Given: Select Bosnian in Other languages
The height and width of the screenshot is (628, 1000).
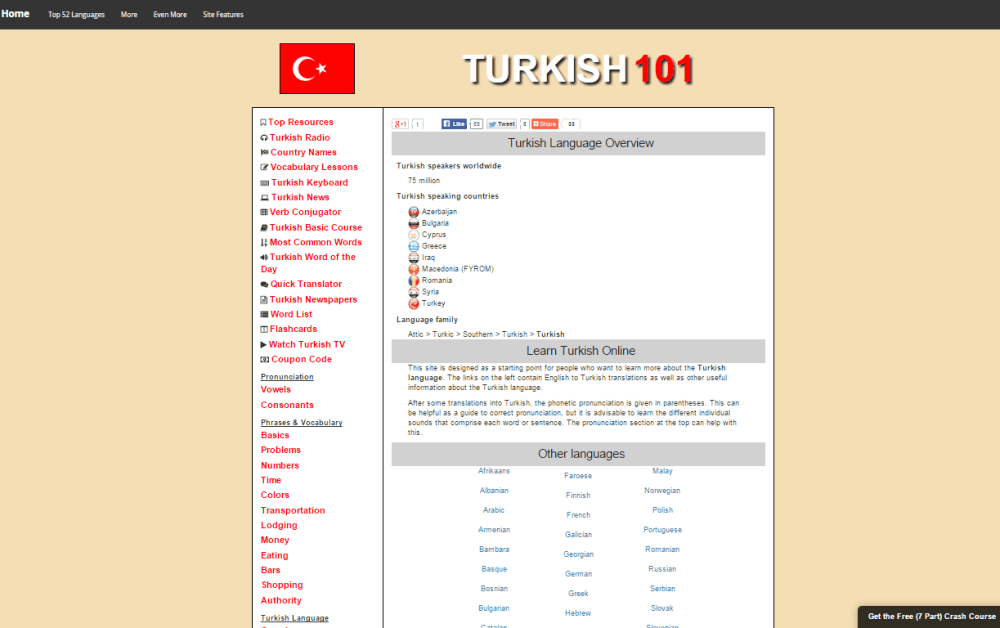Looking at the screenshot, I should pos(494,589).
